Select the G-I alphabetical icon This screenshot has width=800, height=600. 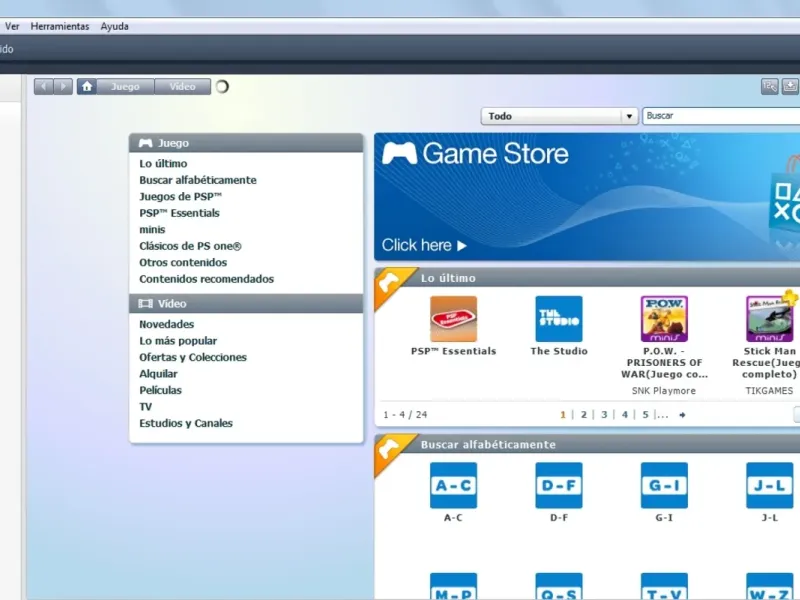(664, 485)
